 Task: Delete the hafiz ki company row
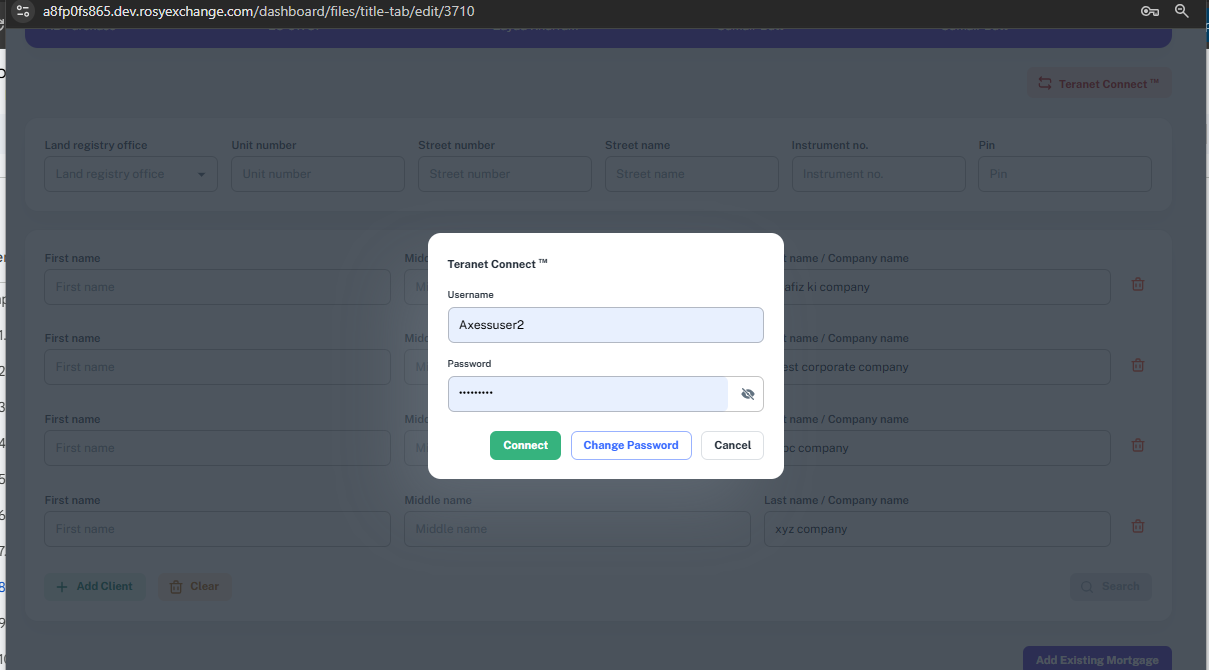(x=1137, y=285)
